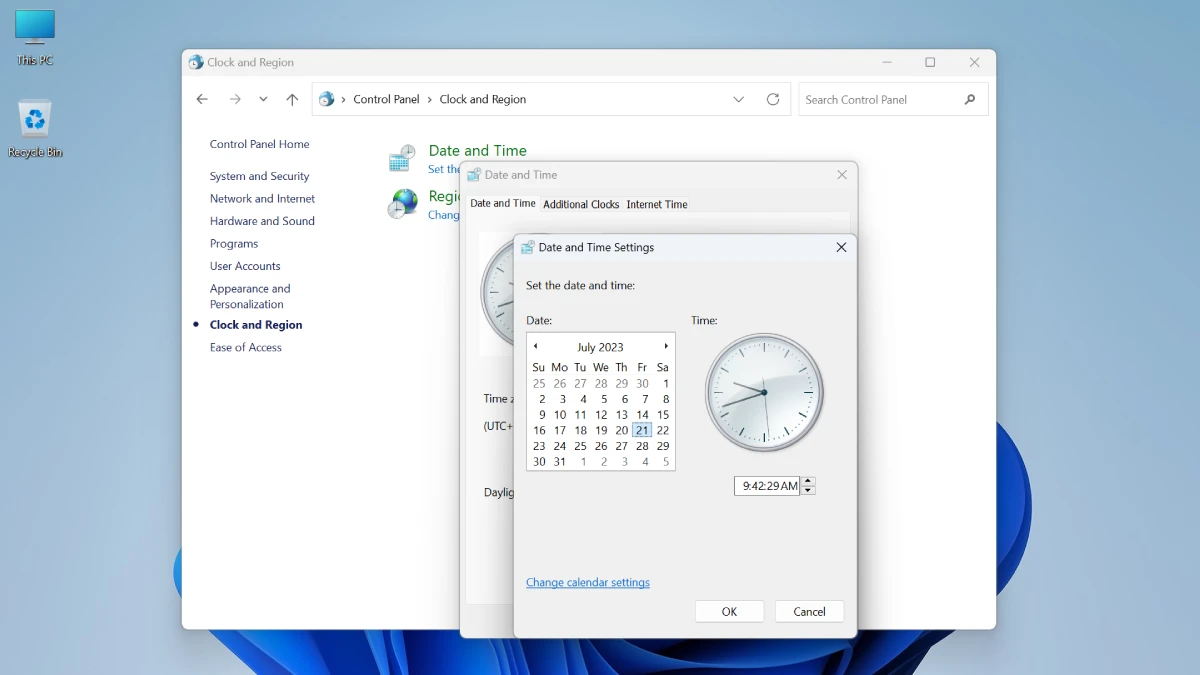Minimize the Clock and Region window

(886, 62)
